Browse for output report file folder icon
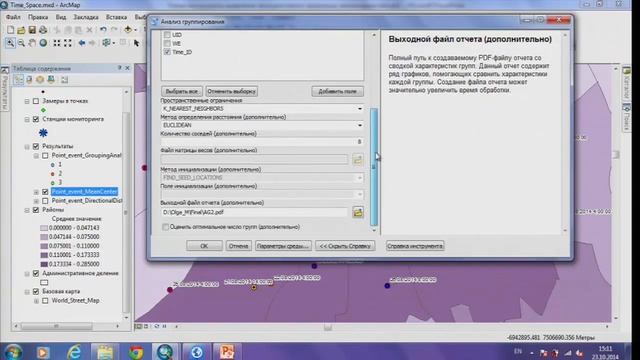The width and height of the screenshot is (640, 360). point(358,212)
